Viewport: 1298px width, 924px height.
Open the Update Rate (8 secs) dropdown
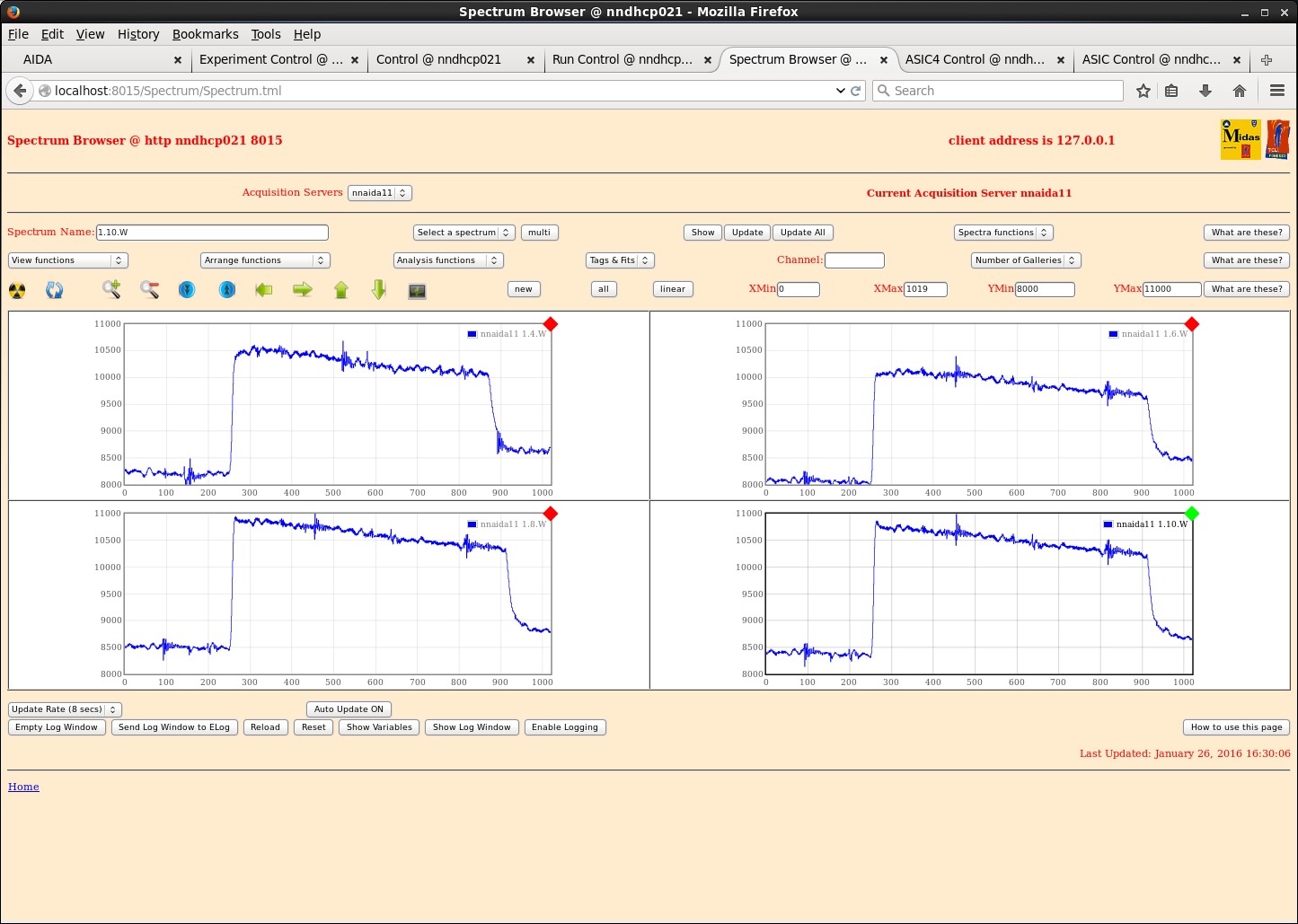click(65, 709)
